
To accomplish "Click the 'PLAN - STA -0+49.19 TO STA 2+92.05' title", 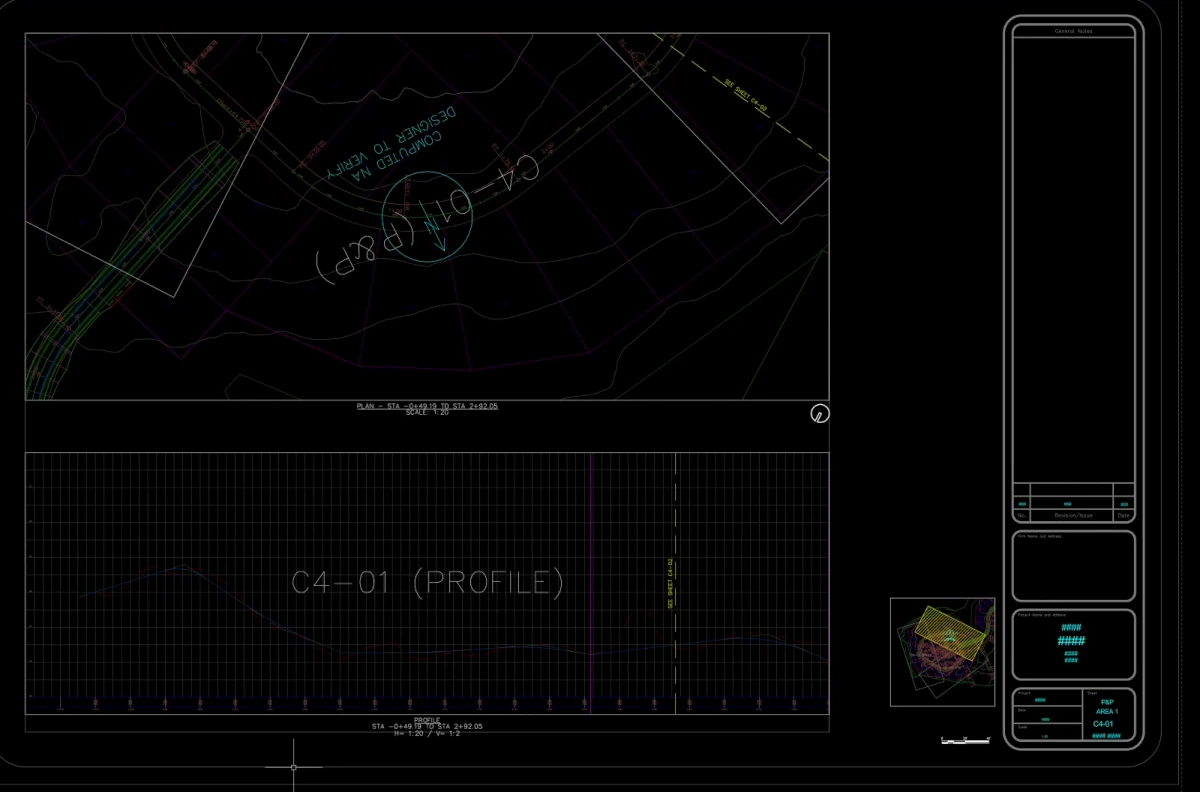I will click(x=427, y=406).
